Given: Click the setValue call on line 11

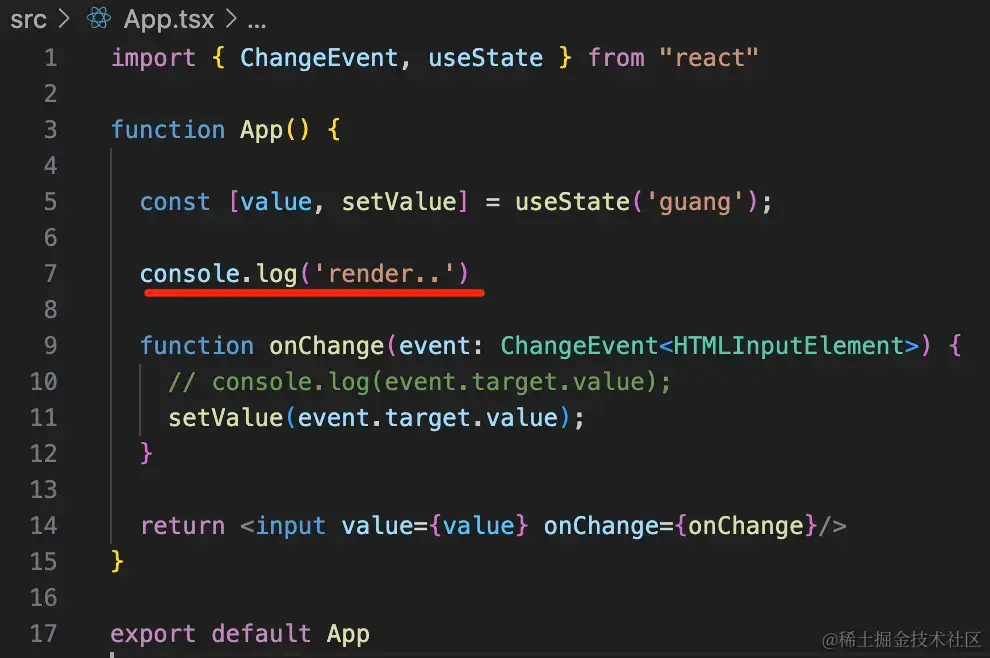Looking at the screenshot, I should 225,418.
